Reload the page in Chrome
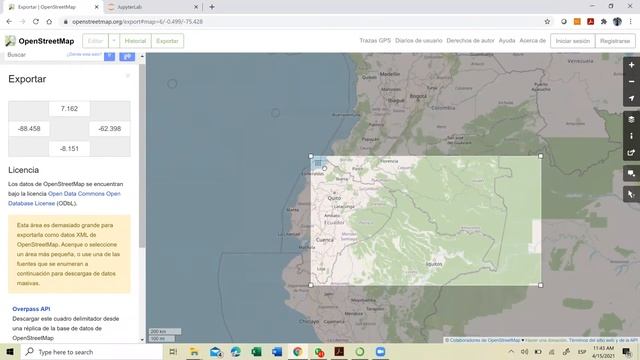The width and height of the screenshot is (640, 360). point(36,22)
